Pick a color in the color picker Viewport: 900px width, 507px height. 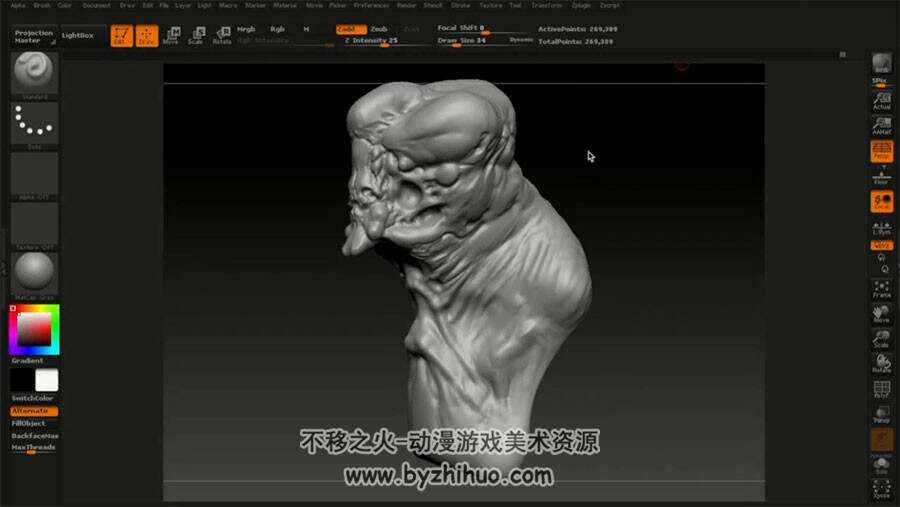(34, 330)
